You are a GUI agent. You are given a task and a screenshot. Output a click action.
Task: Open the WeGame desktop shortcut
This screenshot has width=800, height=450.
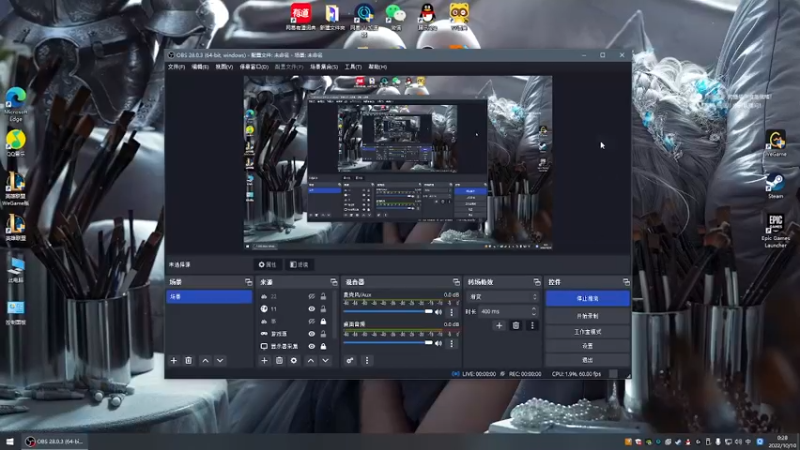click(x=776, y=143)
